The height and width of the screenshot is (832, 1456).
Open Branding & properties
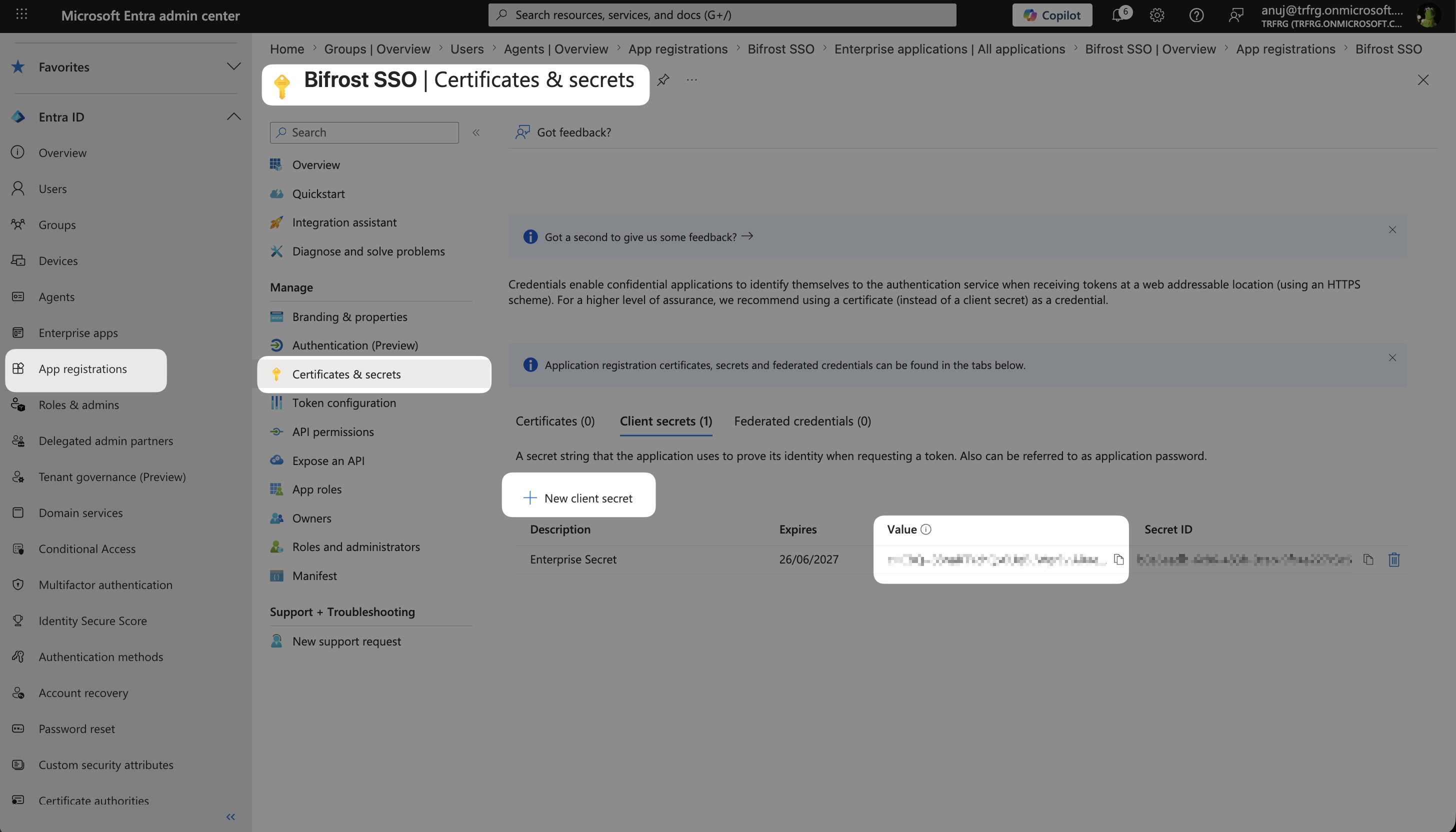[x=349, y=316]
